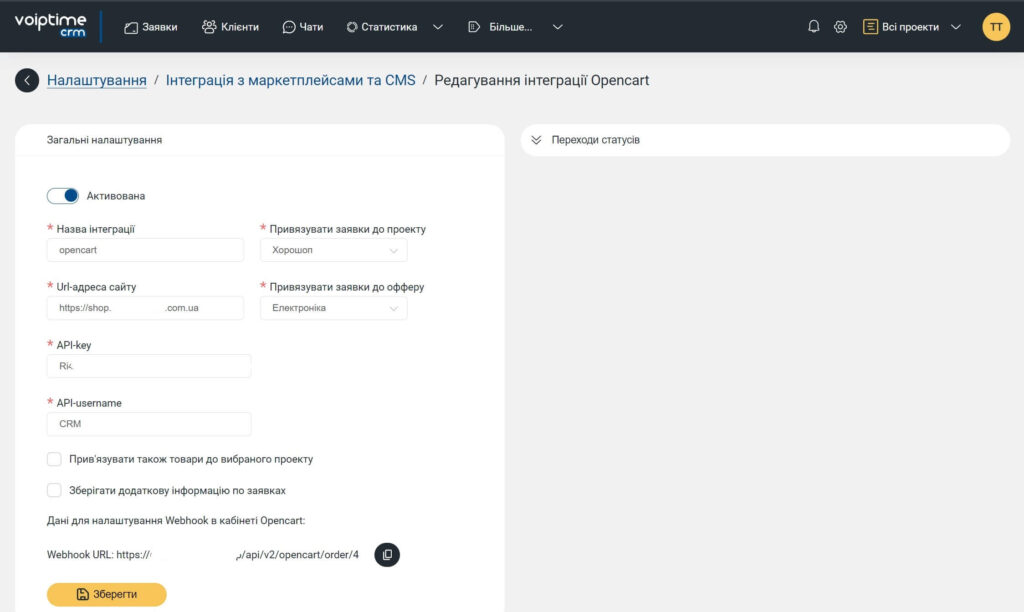This screenshot has height=612, width=1024.
Task: Click the Клієнти people icon
Action: [x=209, y=27]
